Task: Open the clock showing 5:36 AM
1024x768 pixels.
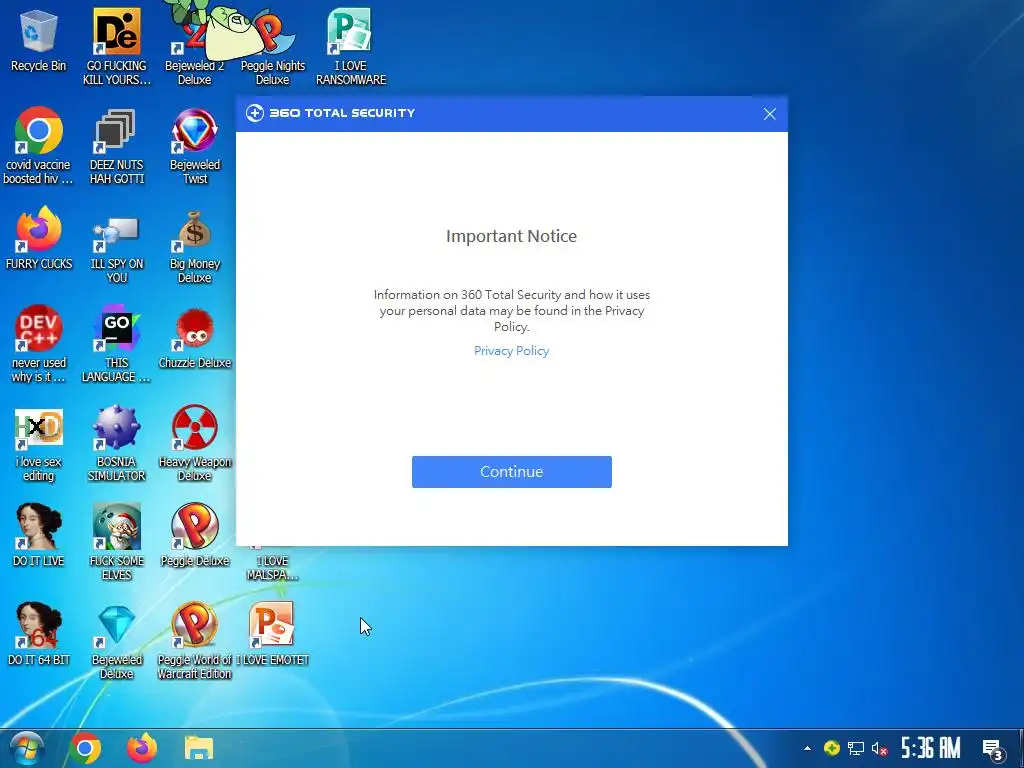Action: pyautogui.click(x=931, y=748)
